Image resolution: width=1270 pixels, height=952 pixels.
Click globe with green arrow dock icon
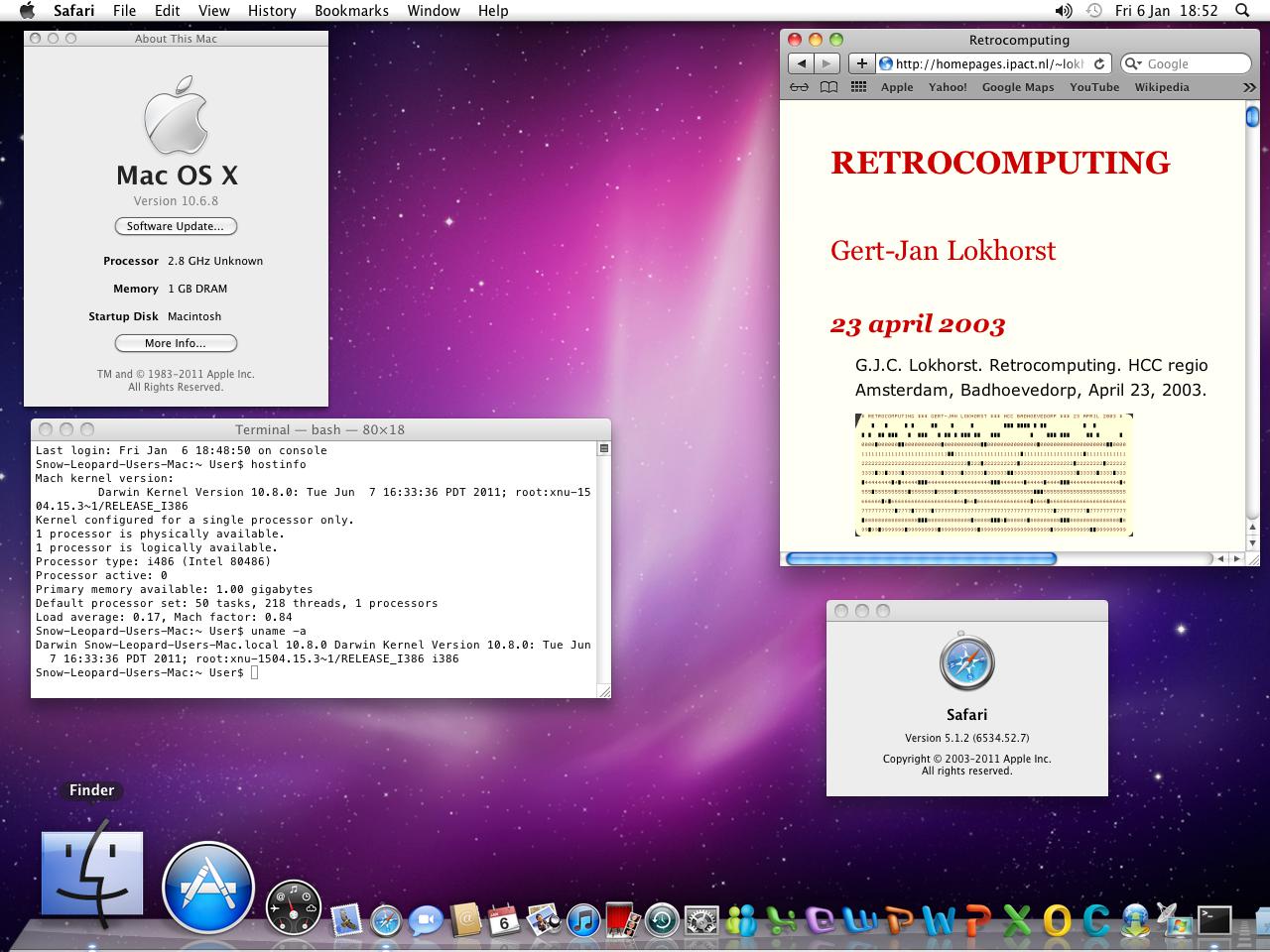tap(1135, 920)
